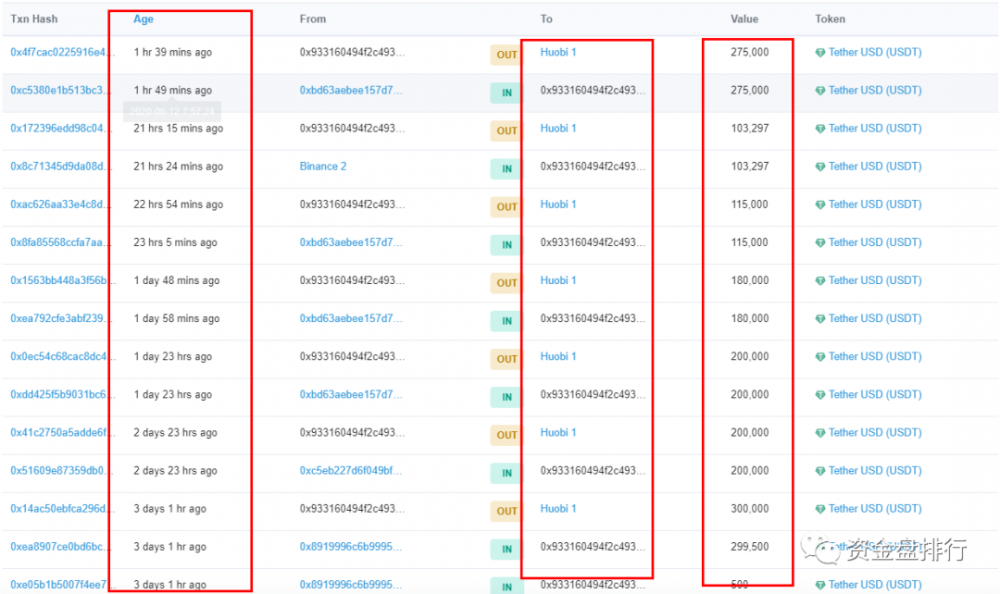Image resolution: width=1000 pixels, height=594 pixels.
Task: Open the Binance 2 sender address
Action: pos(323,166)
